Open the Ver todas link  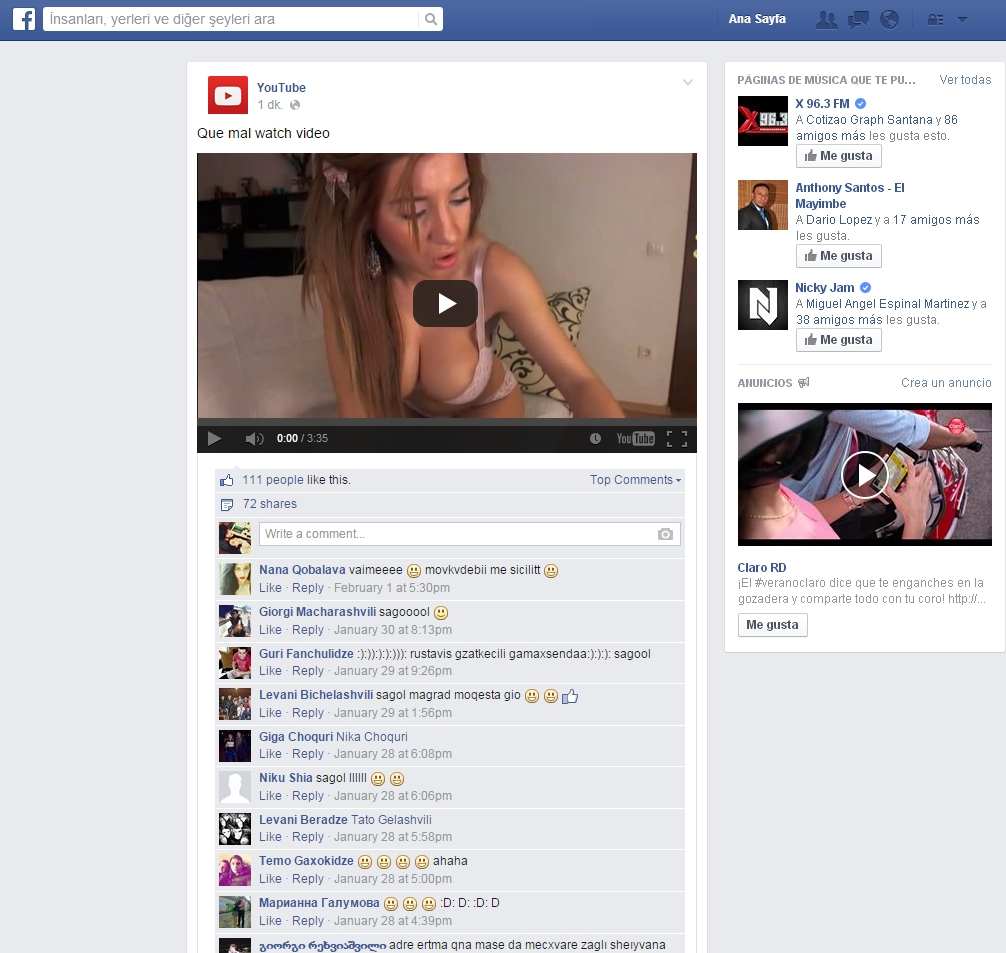coord(965,80)
